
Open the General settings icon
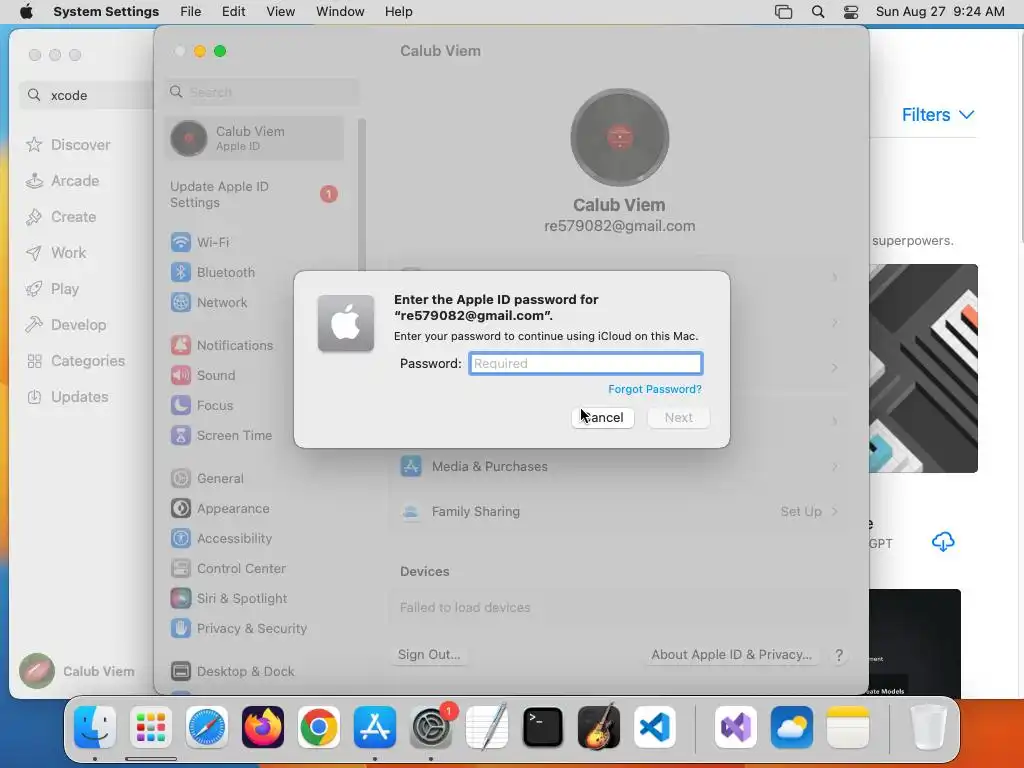181,479
